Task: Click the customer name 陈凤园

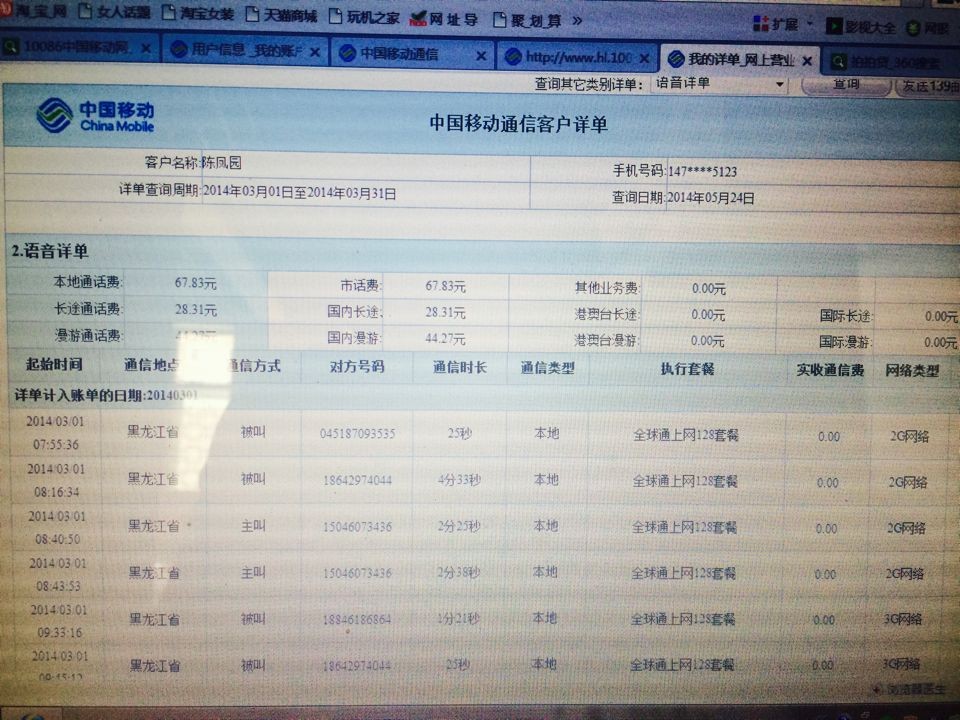Action: click(222, 163)
